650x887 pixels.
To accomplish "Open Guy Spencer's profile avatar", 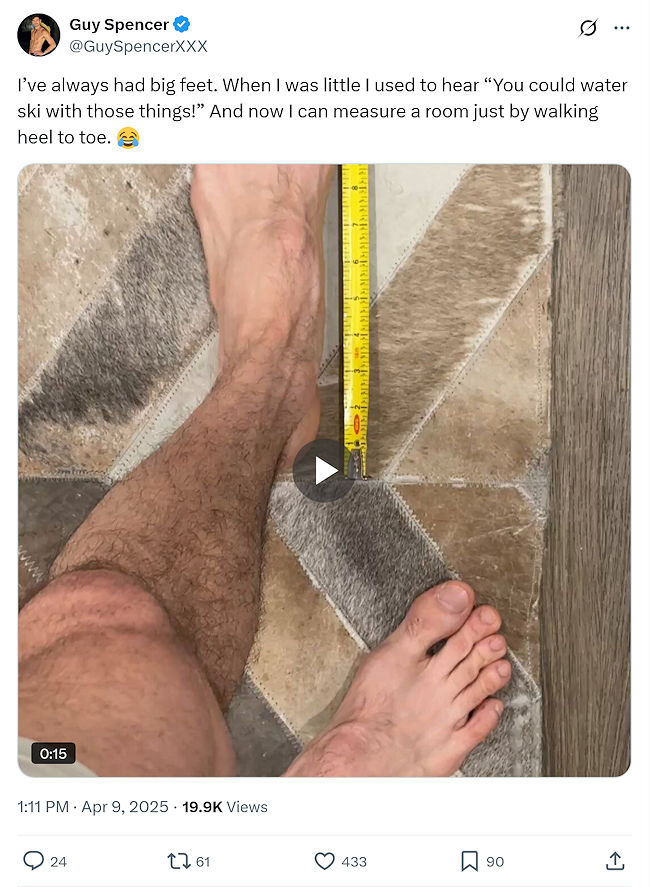I will pos(38,35).
